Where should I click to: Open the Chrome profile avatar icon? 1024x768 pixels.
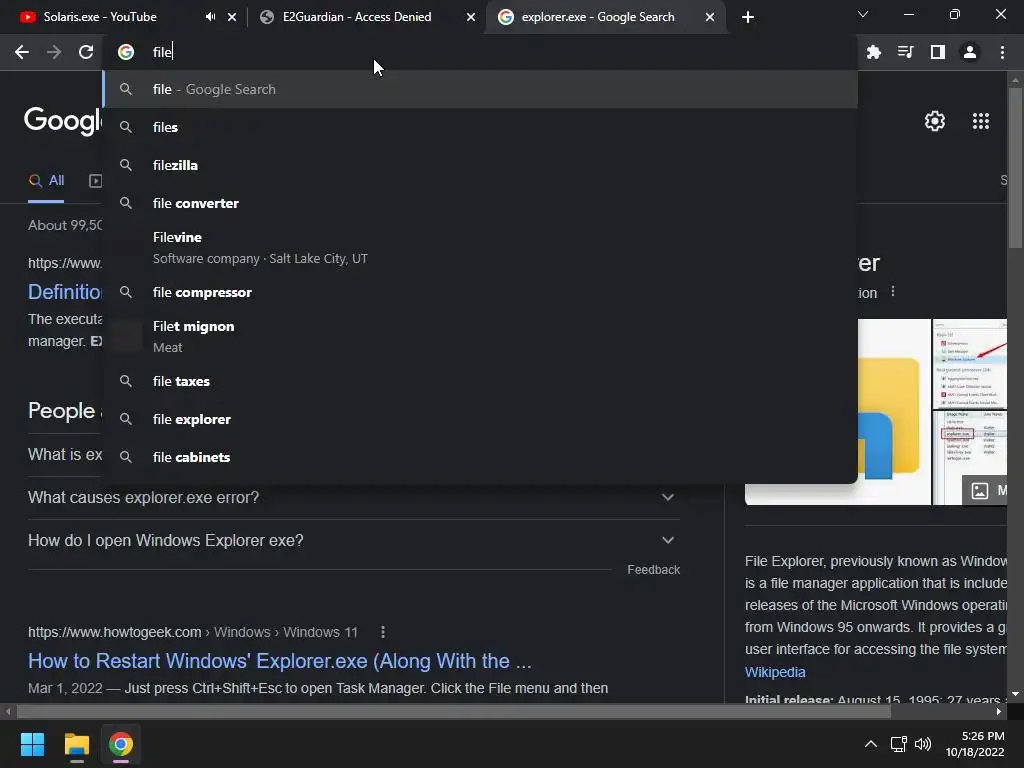pos(970,52)
